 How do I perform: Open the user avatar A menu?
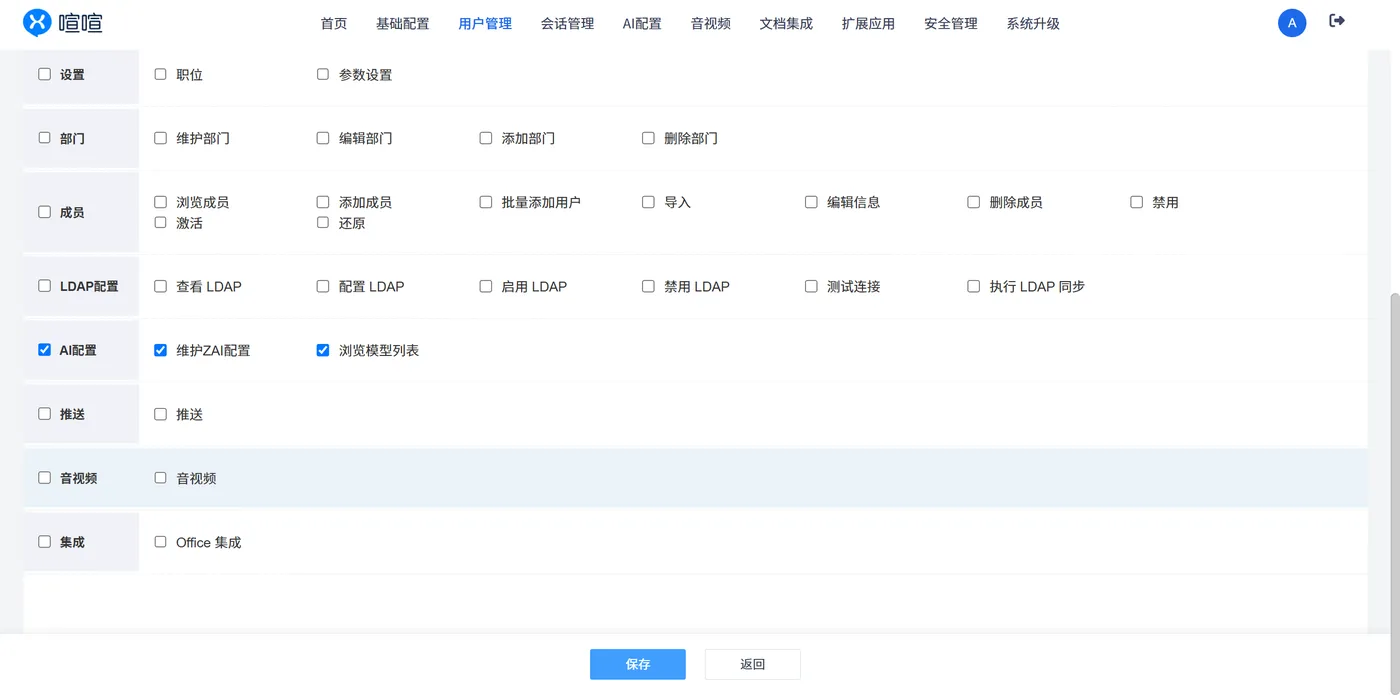click(x=1292, y=23)
